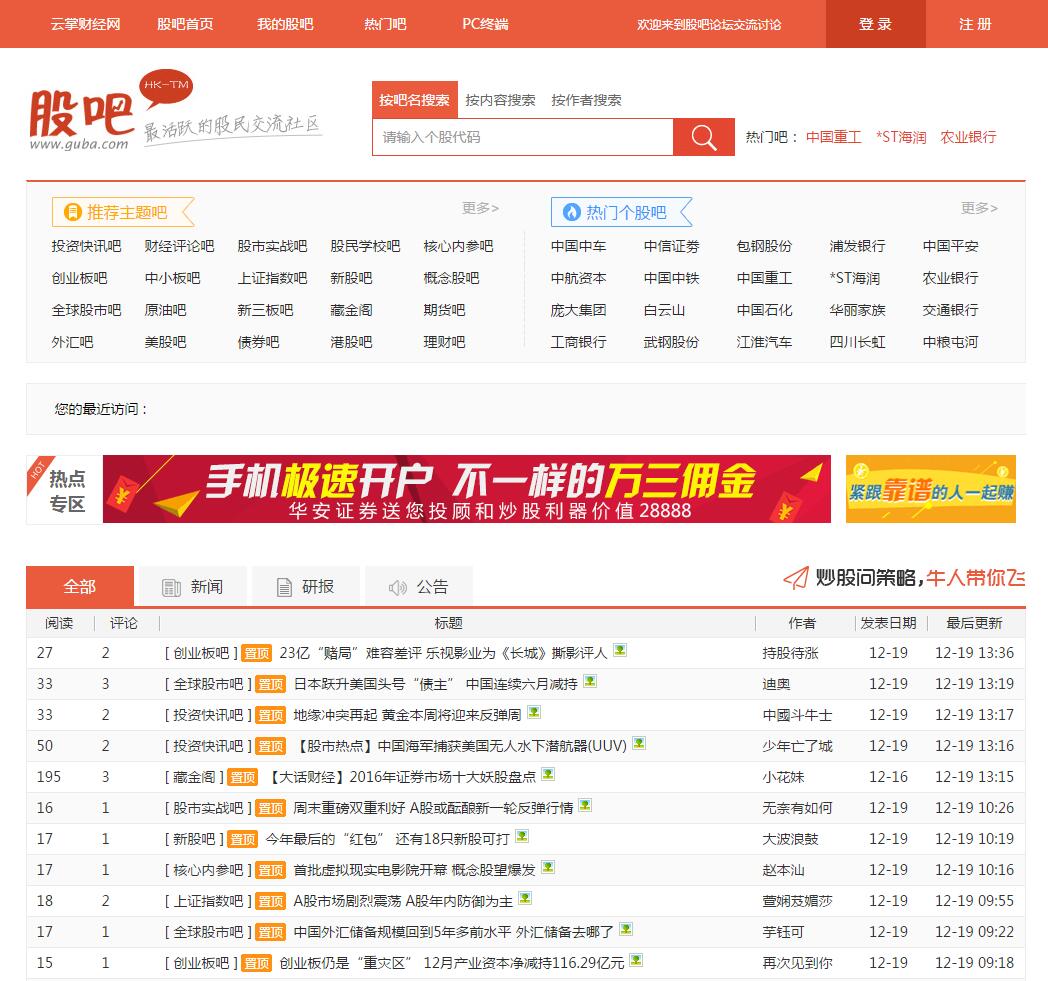Viewport: 1048px width, 981px height.
Task: Click the 阅读 column header
Action: [59, 623]
